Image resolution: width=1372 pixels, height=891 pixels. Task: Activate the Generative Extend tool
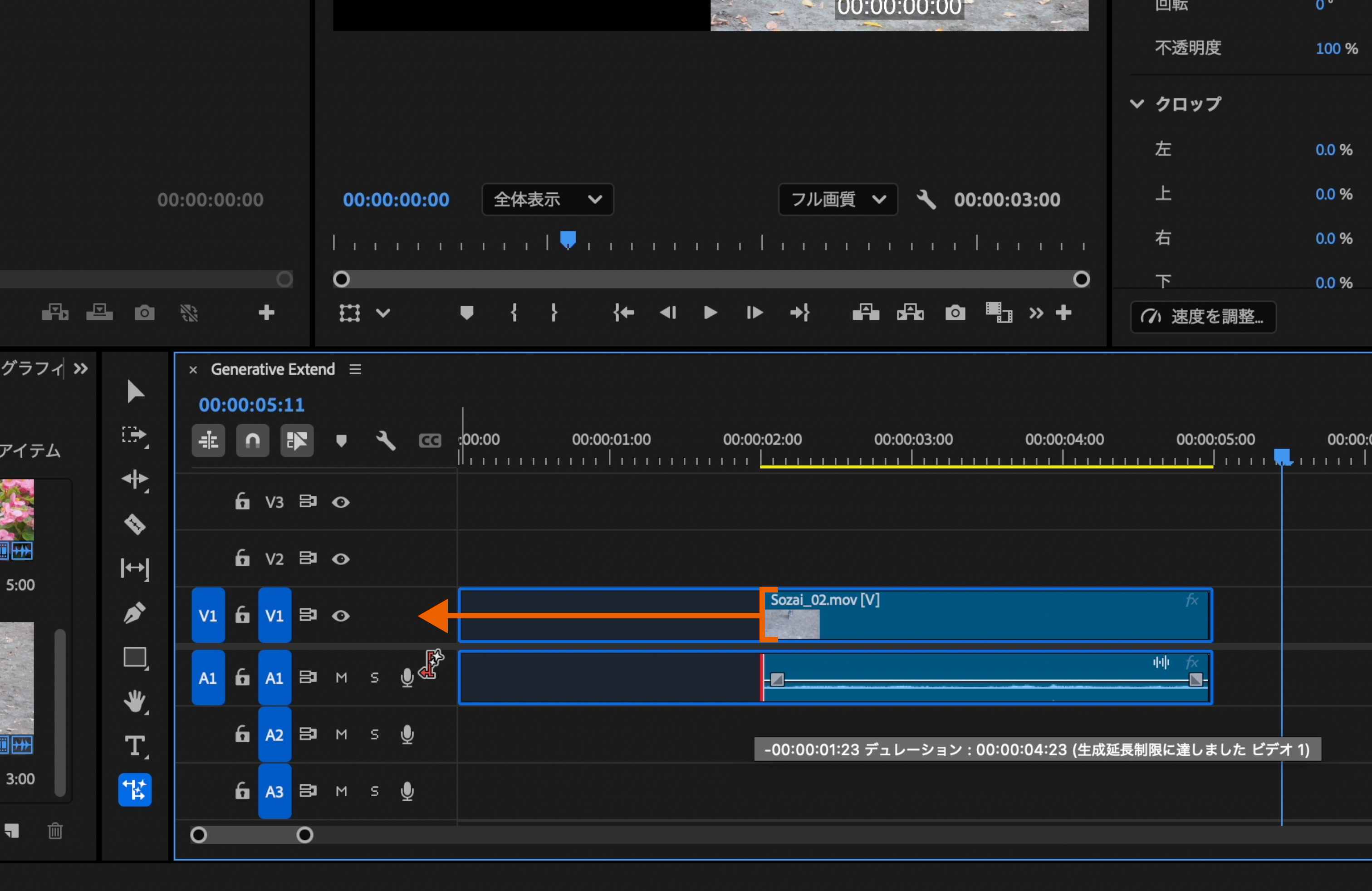135,789
